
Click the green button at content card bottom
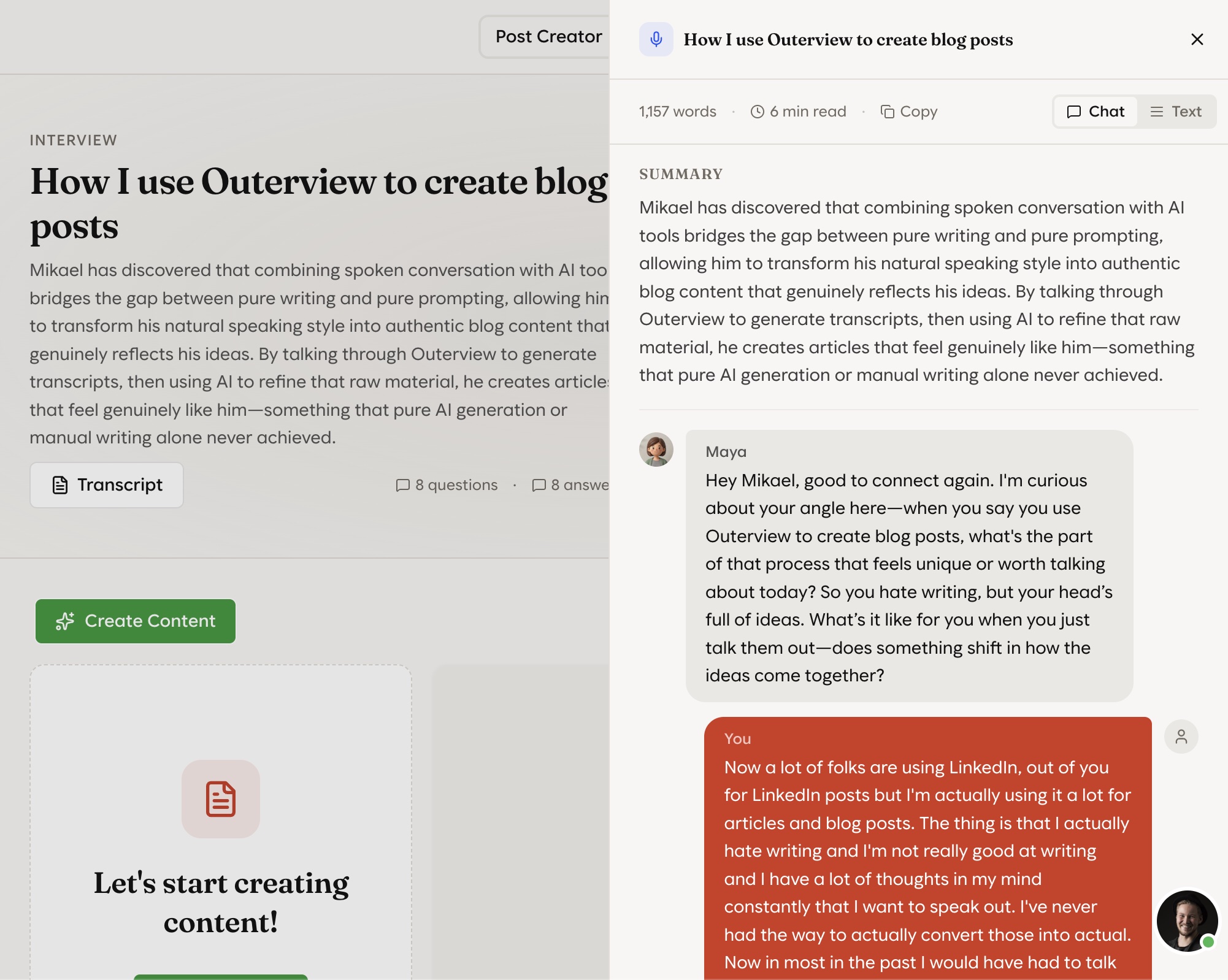221,977
